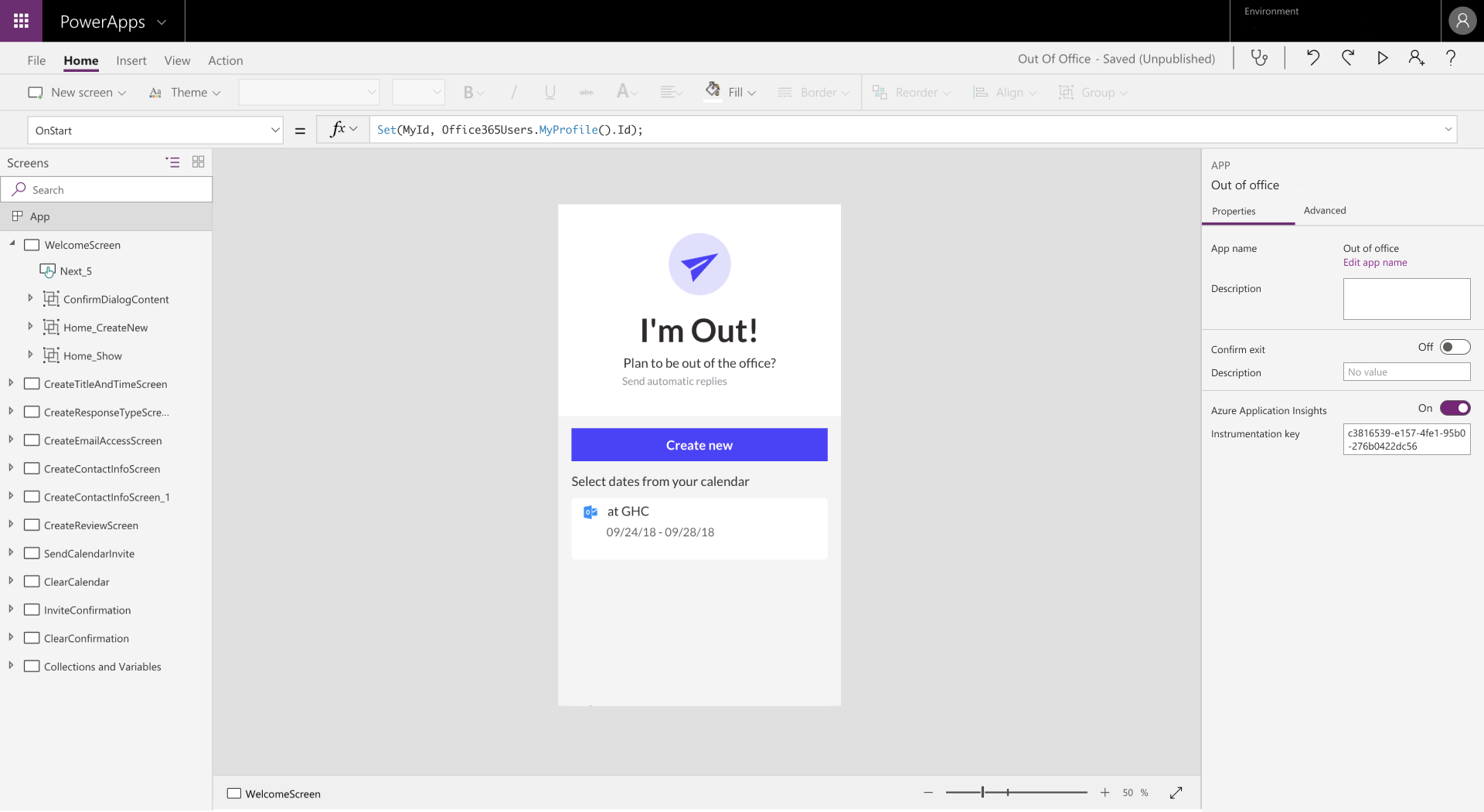Open the Fill color bucket
Viewport: 1484px width, 812px height.
pyautogui.click(x=713, y=91)
